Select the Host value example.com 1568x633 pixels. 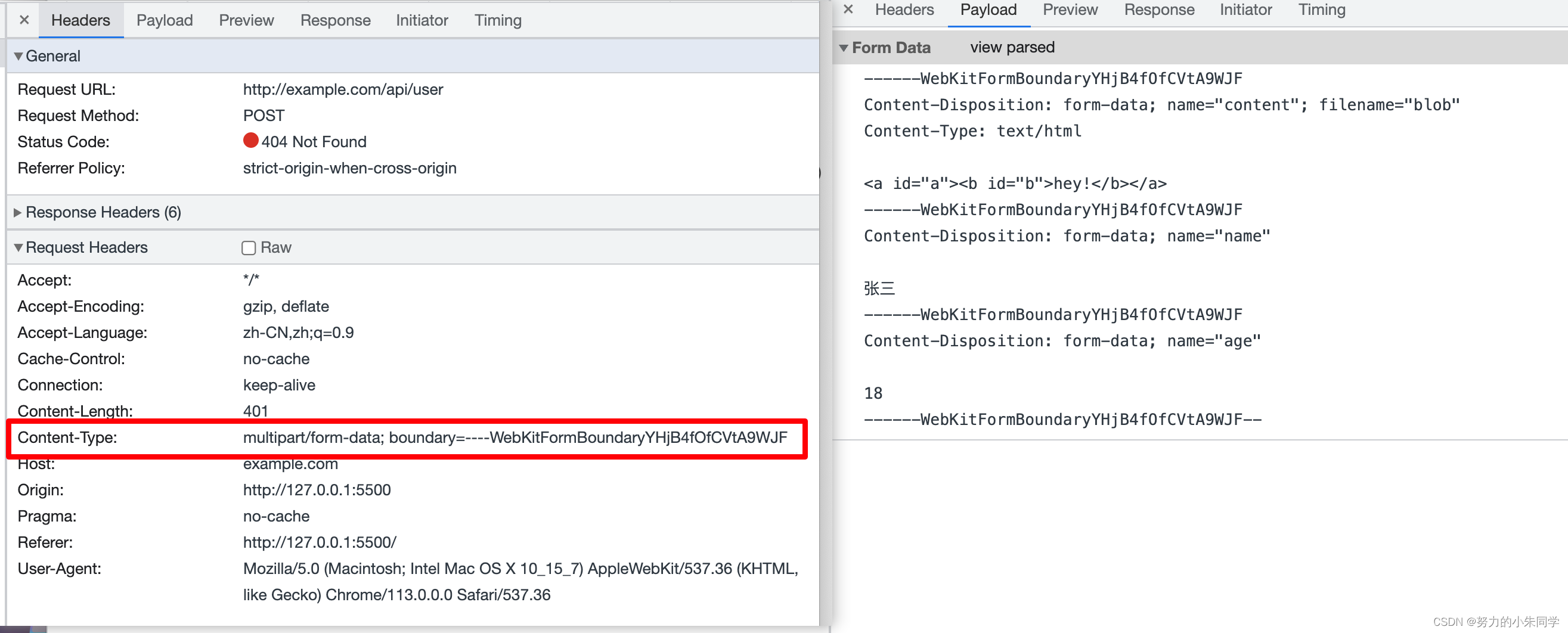(290, 464)
